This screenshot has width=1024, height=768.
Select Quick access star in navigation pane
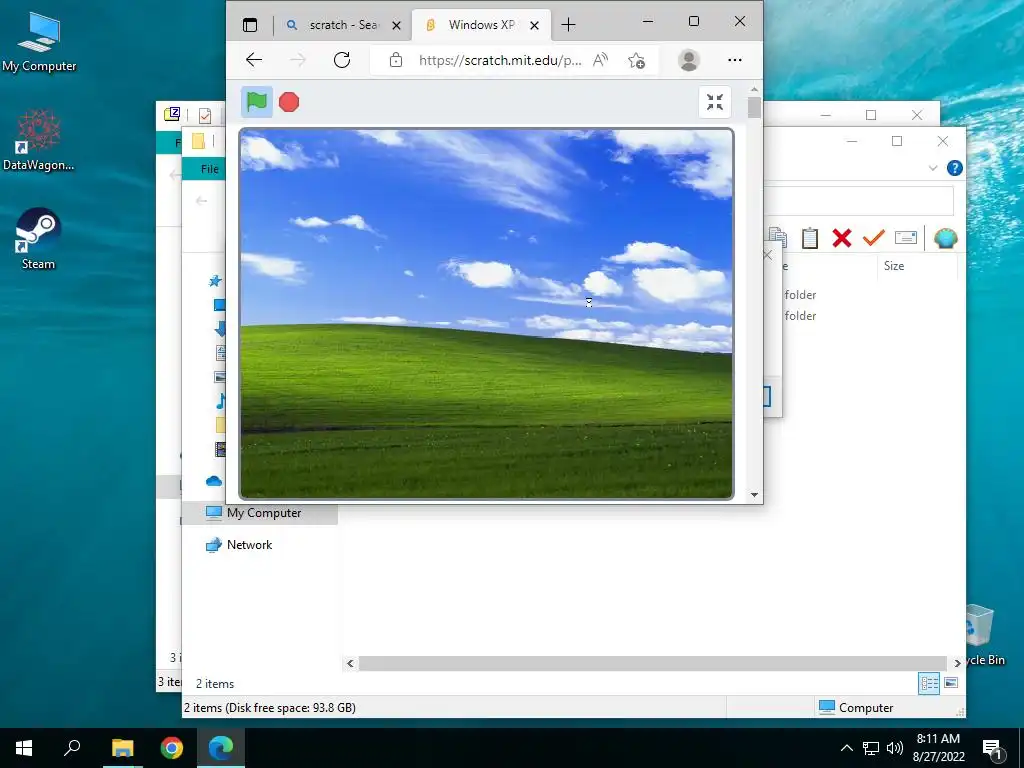[215, 281]
